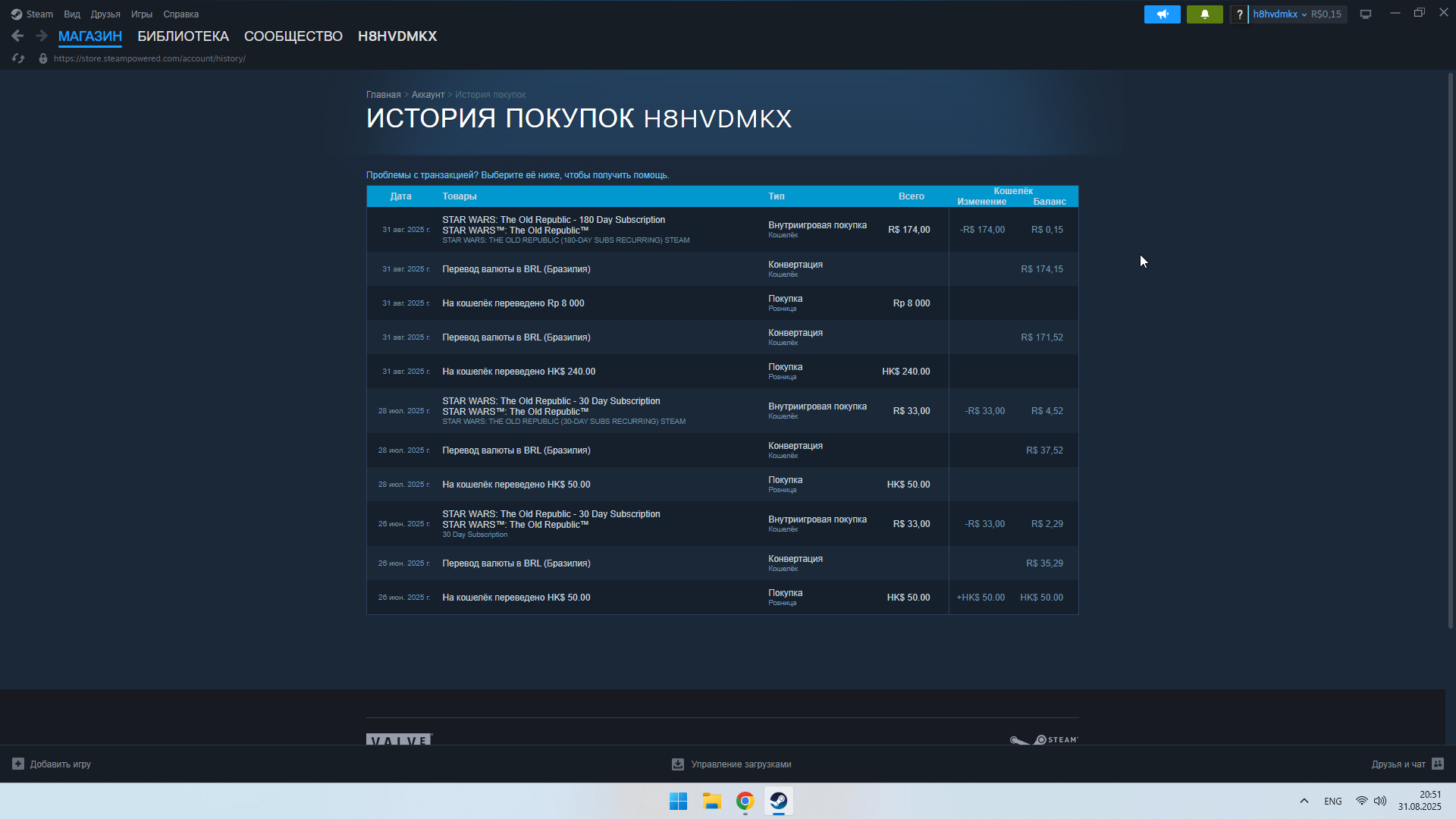Open the volume speaker tray icon
The image size is (1456, 819).
click(1380, 801)
